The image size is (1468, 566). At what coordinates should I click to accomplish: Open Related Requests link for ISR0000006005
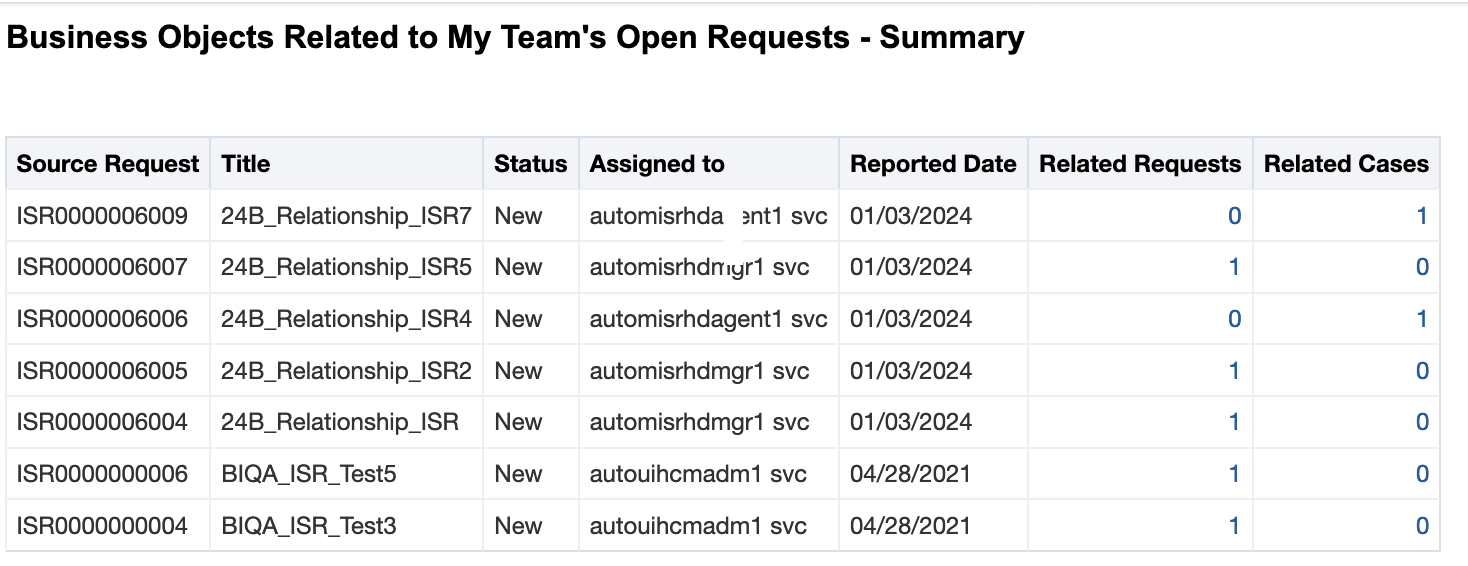coord(1234,371)
